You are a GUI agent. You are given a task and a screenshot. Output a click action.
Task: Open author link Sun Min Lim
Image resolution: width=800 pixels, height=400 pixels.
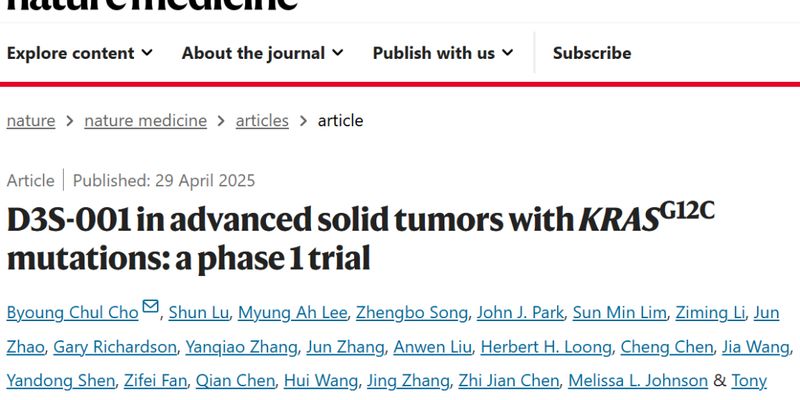[x=619, y=312]
